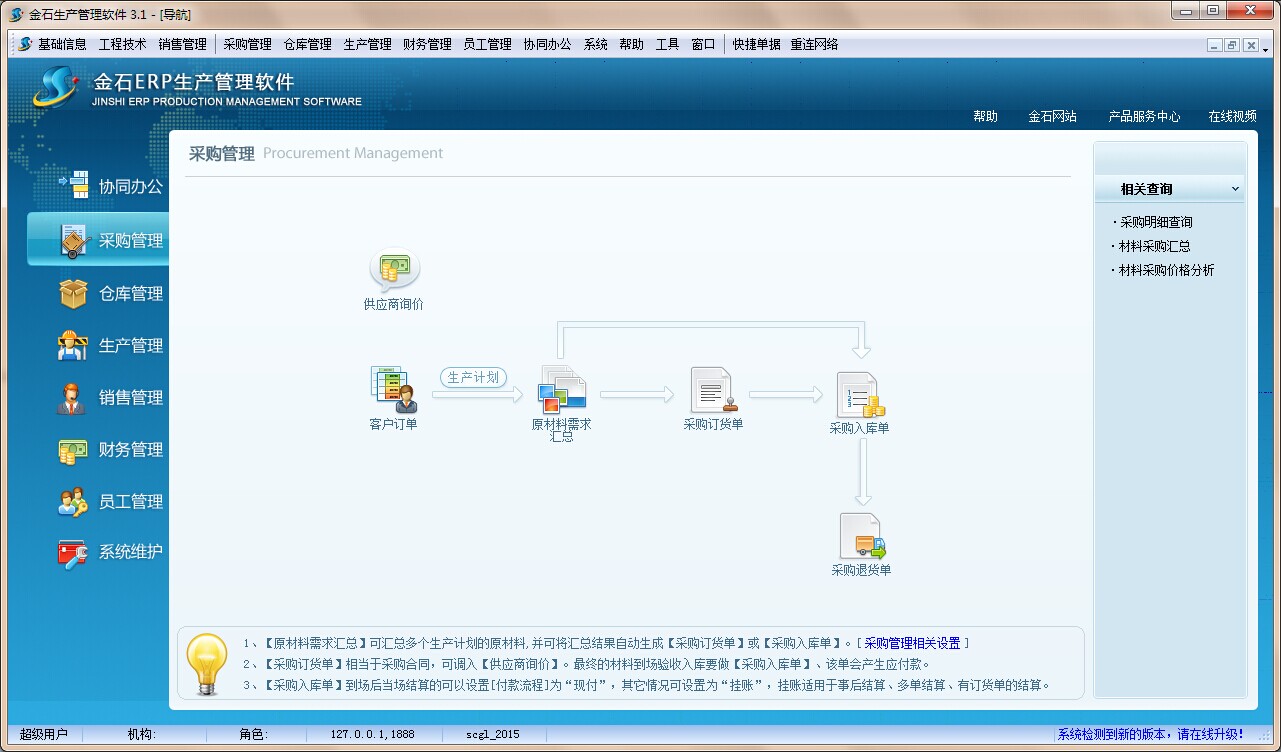Select 财务管理 in the sidebar
1281x752 pixels.
[x=110, y=449]
